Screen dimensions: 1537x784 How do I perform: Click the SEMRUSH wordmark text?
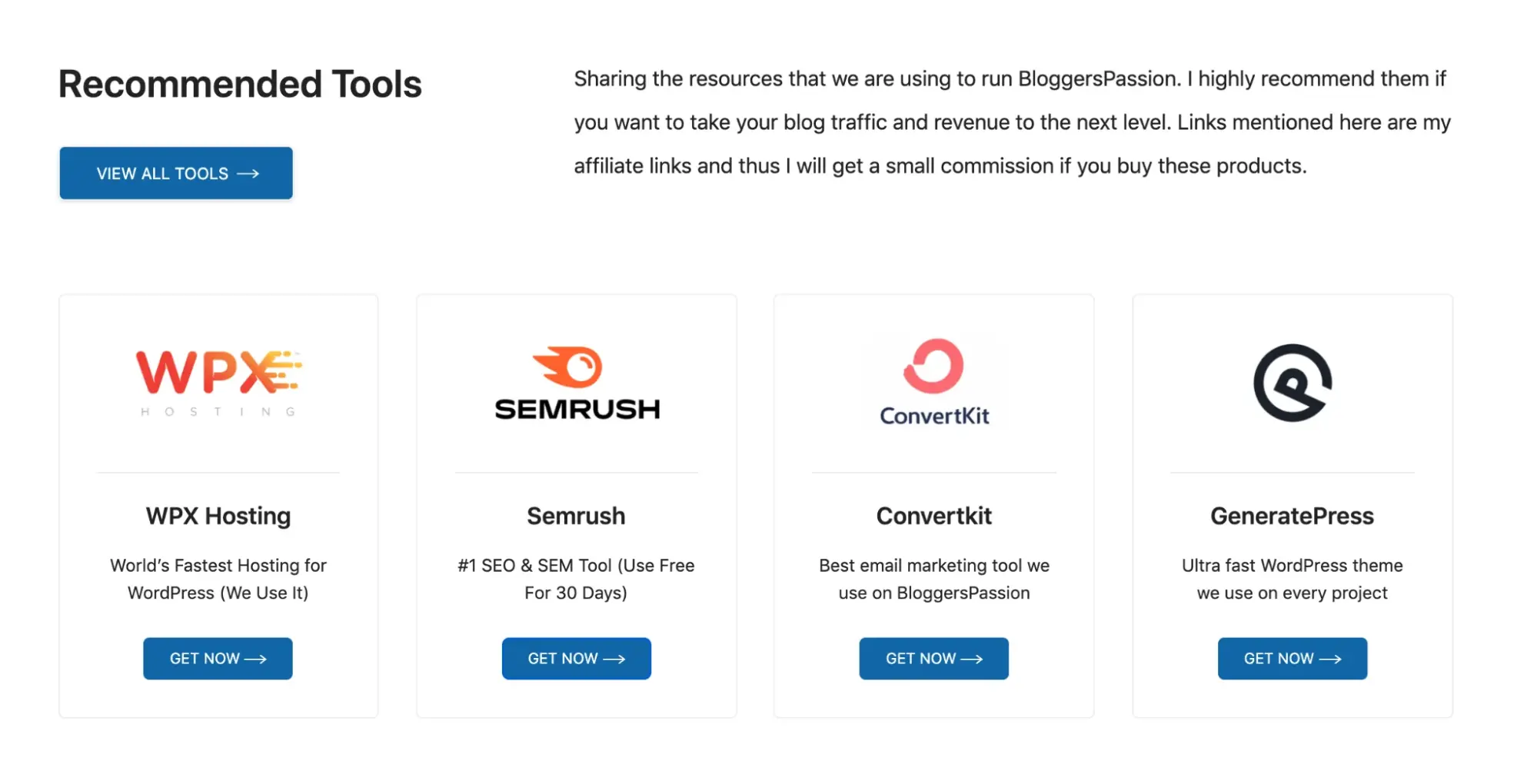pos(577,409)
